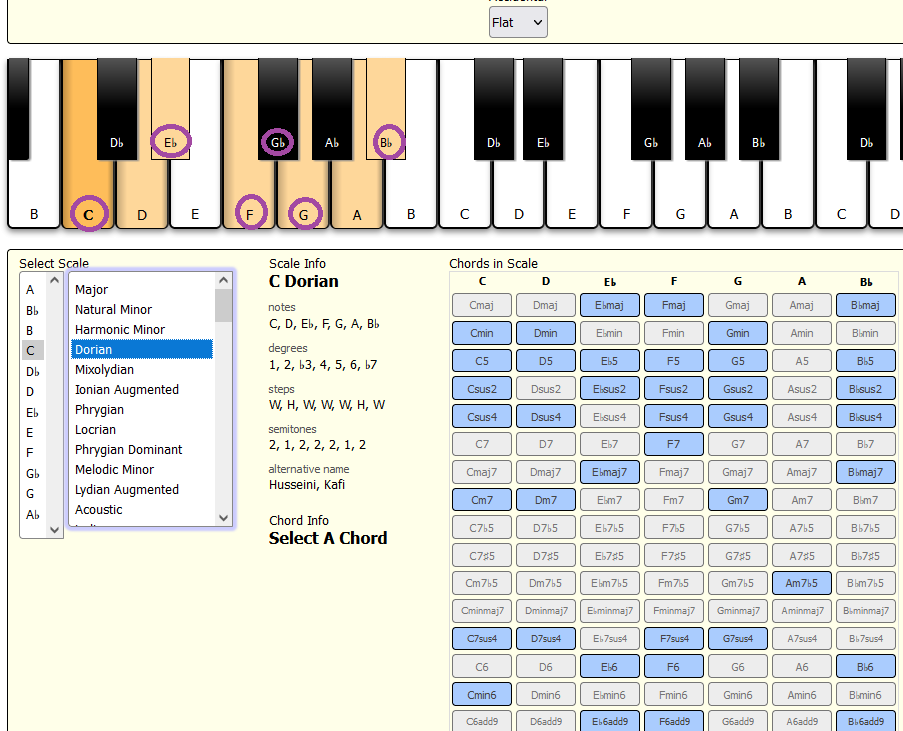Select the Cm7 chord
This screenshot has height=731, width=903.
tap(482, 500)
